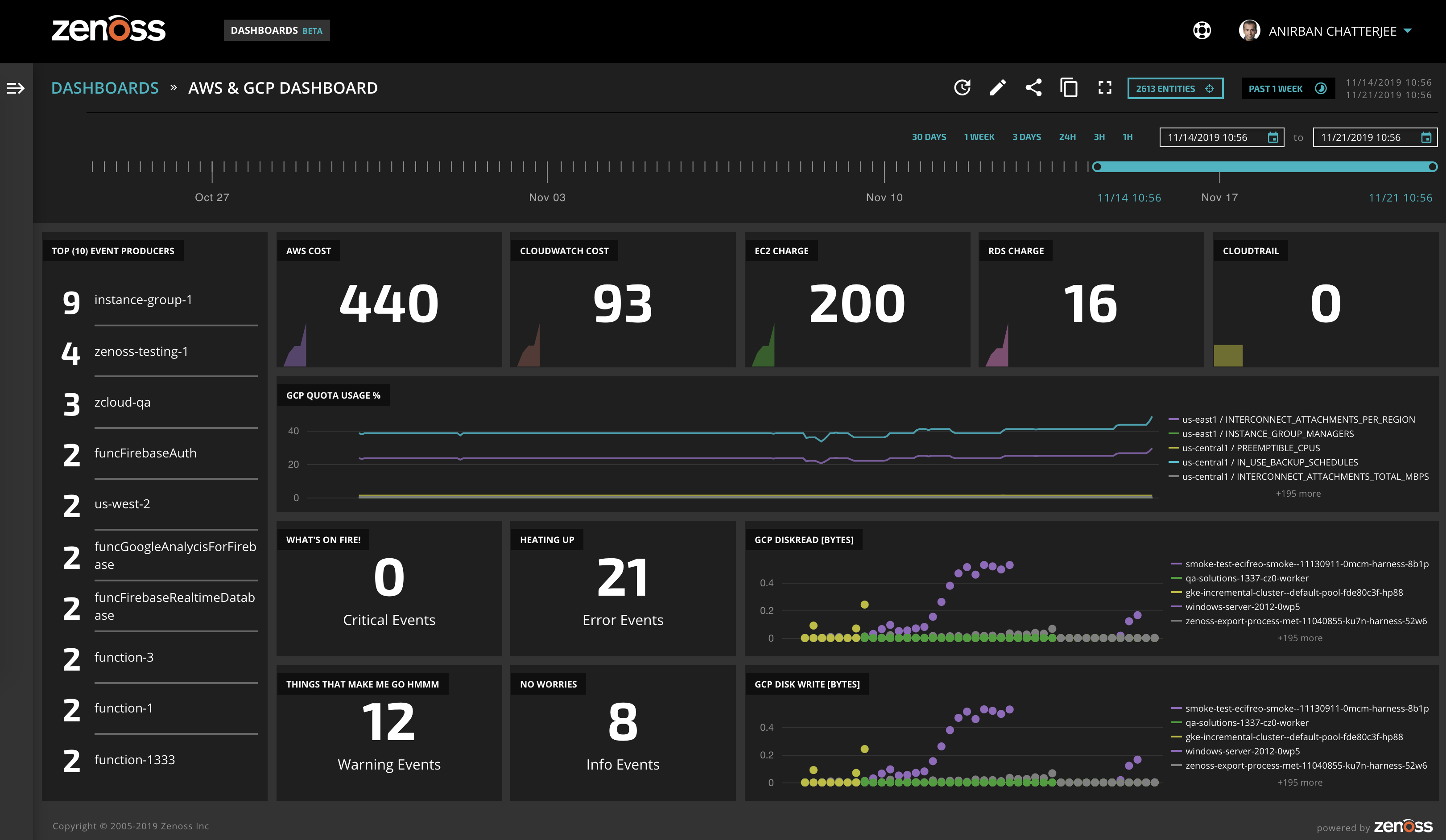Expand +195 more in the GCP Quota Usage legend
This screenshot has width=1446, height=840.
coord(1298,494)
